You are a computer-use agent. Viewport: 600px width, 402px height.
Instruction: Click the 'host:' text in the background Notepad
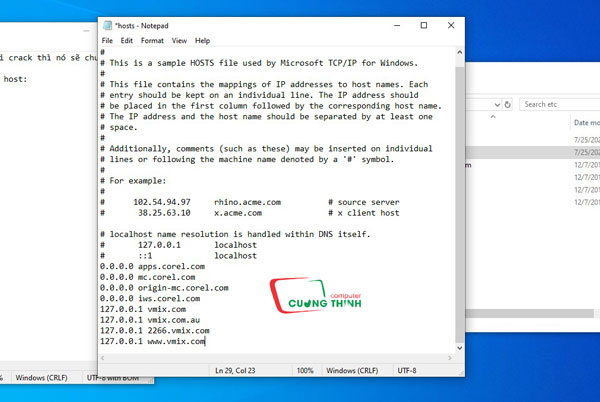pos(15,79)
